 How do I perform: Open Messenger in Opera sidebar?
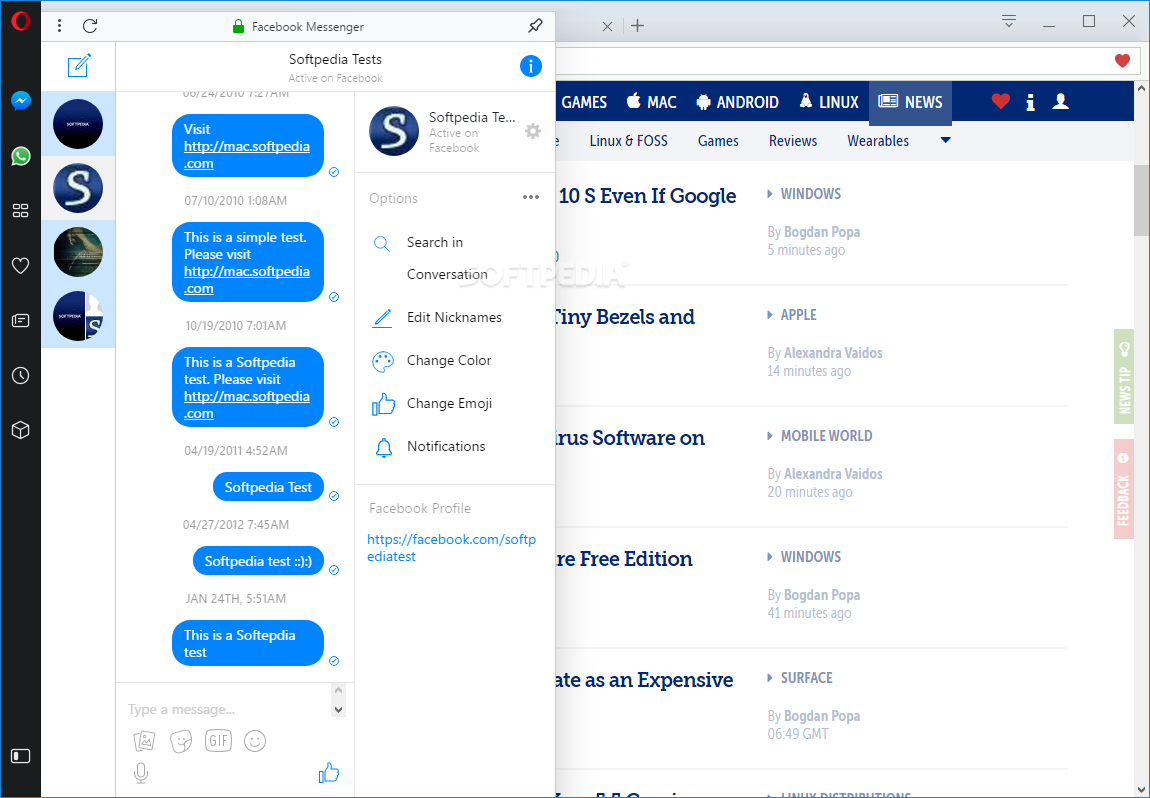(21, 100)
